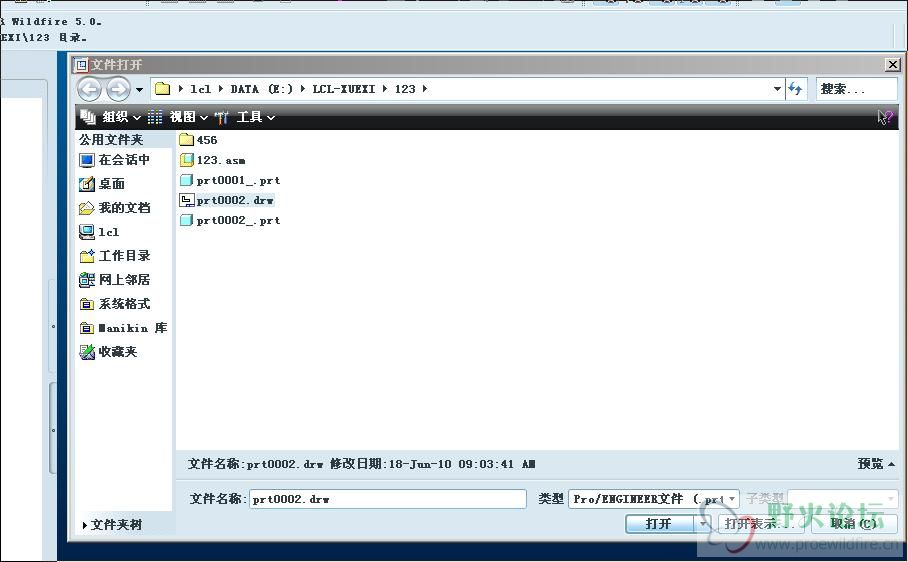Viewport: 908px width, 562px height.
Task: Click the 取消(C) button
Action: (x=853, y=524)
